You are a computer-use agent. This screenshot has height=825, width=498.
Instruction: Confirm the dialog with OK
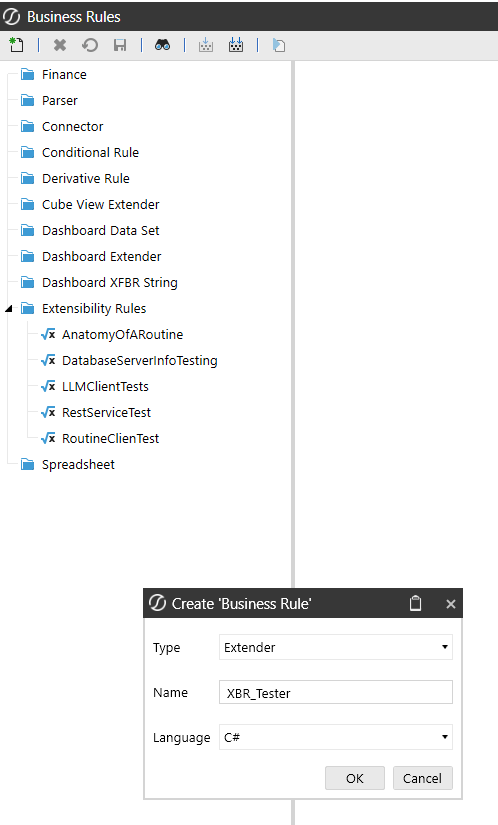tap(355, 778)
